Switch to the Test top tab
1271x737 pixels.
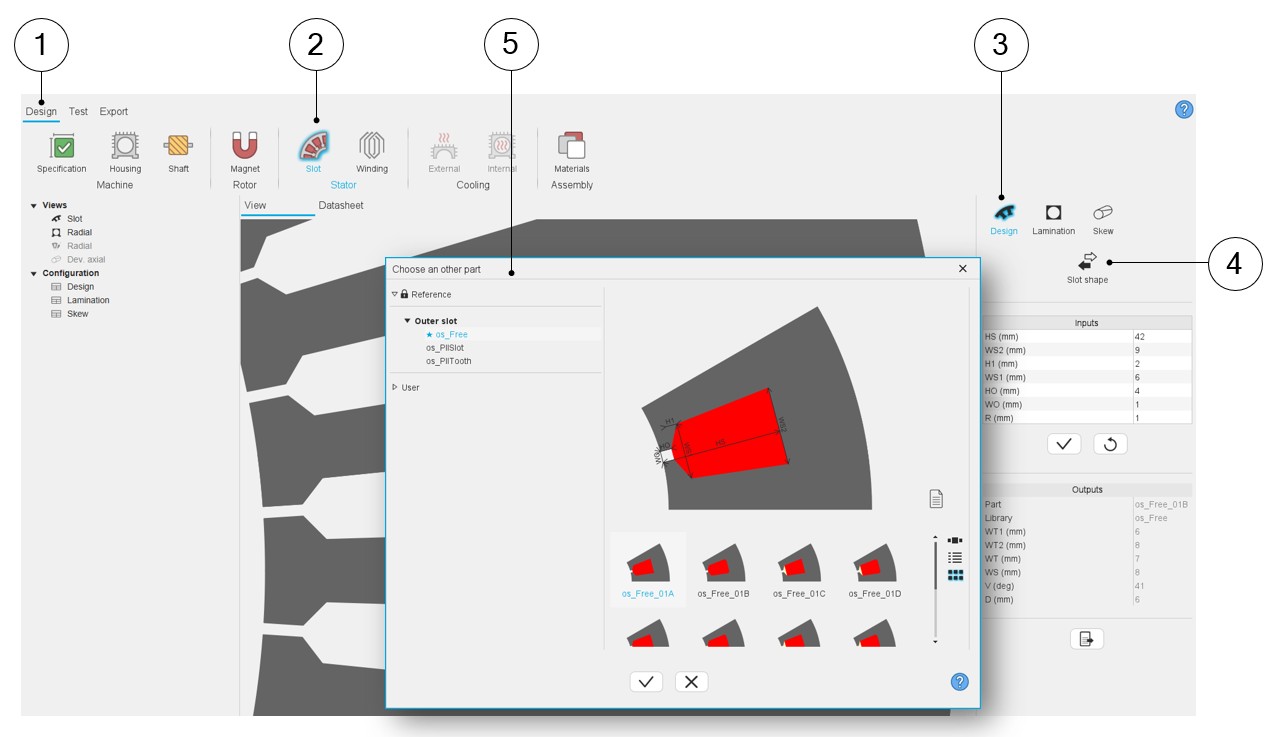(x=78, y=112)
